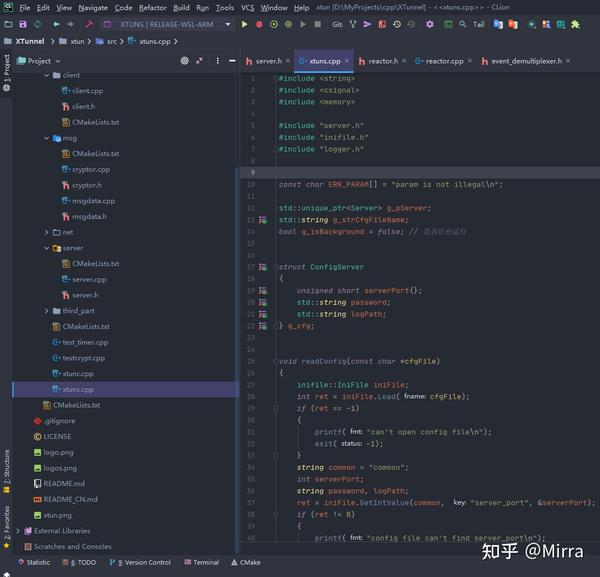Click XTunnel in the breadcrumb bar
Image resolution: width=600 pixels, height=577 pixels.
pos(30,41)
